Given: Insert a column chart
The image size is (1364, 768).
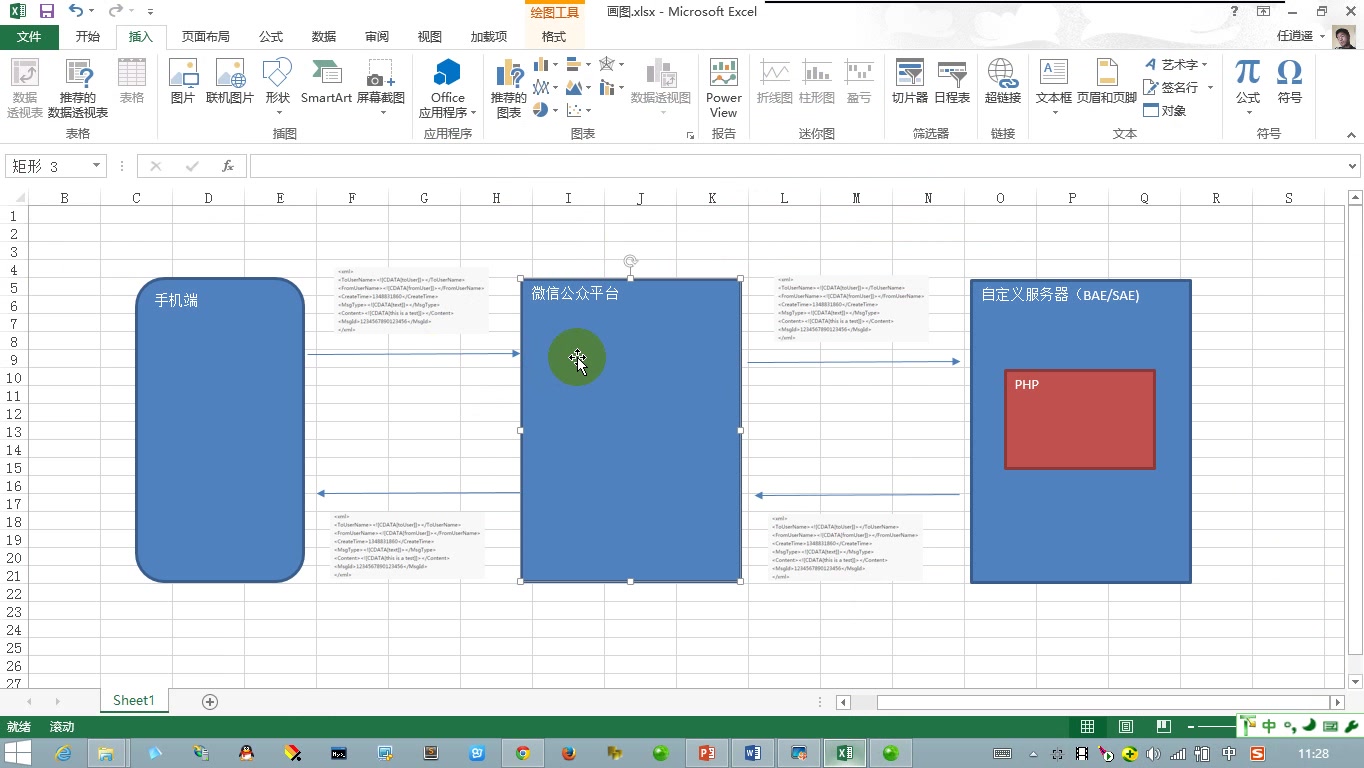Looking at the screenshot, I should (x=545, y=64).
